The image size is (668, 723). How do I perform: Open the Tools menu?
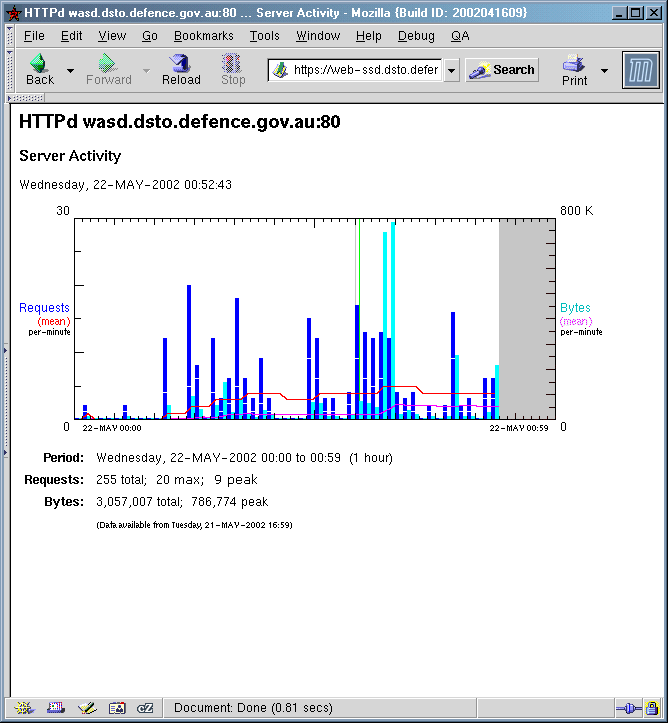pos(265,36)
